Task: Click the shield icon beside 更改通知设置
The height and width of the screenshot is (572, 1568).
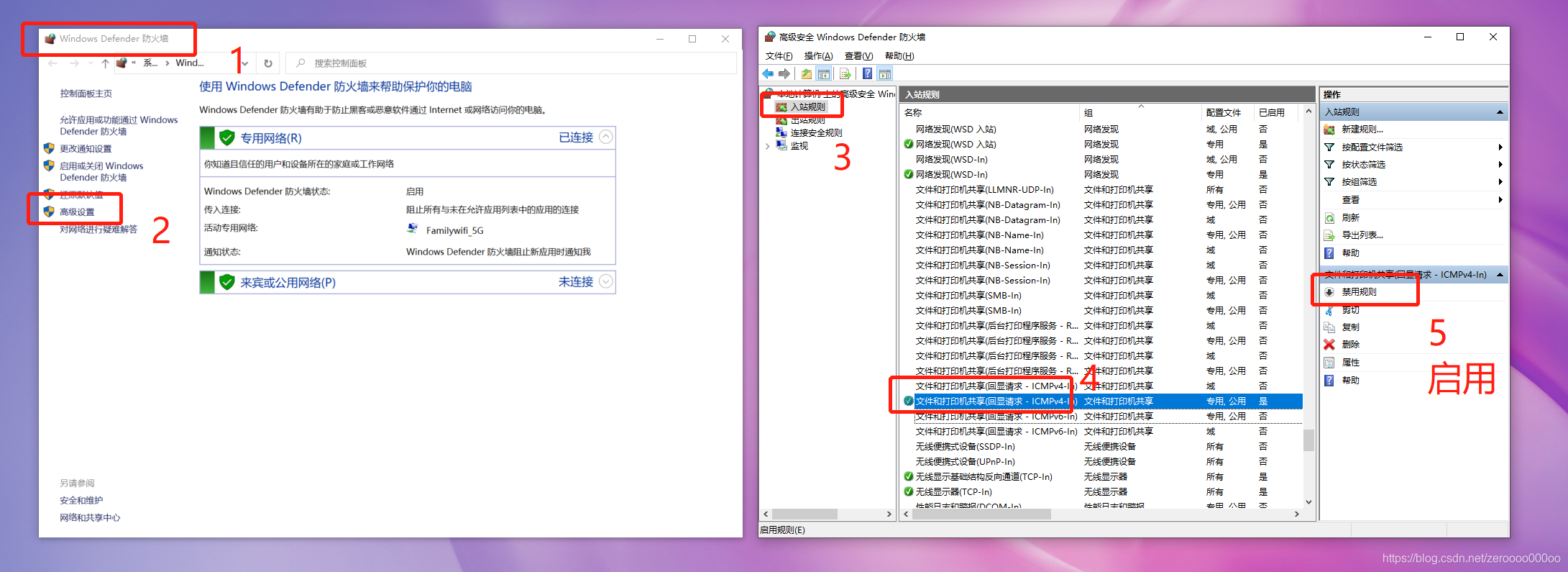Action: [x=49, y=148]
